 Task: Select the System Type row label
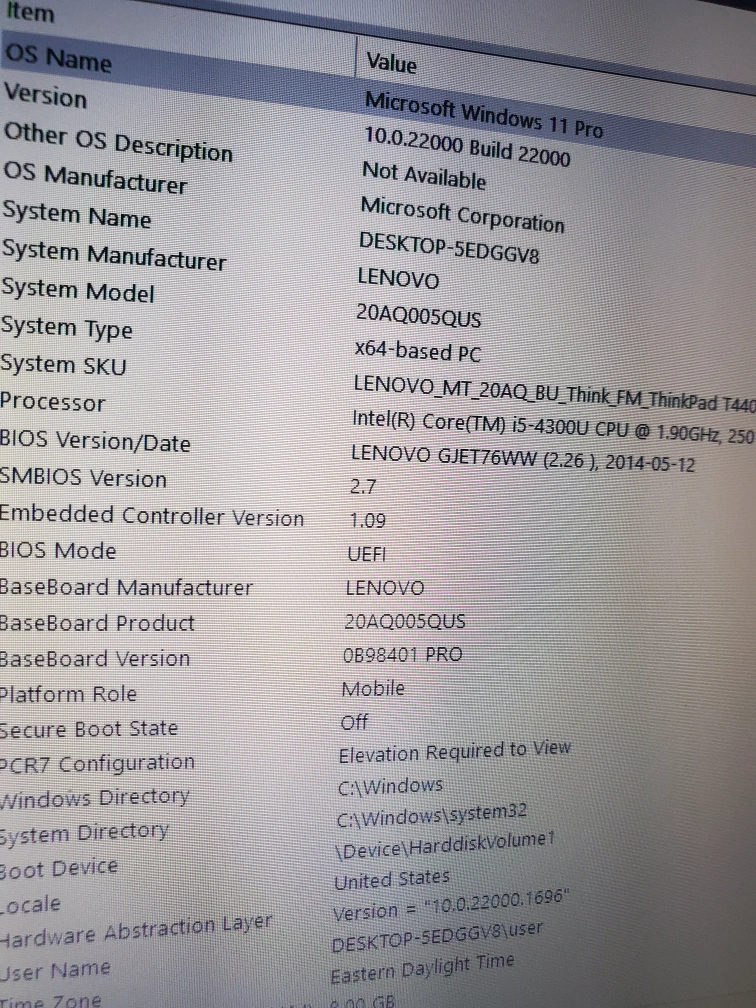67,328
